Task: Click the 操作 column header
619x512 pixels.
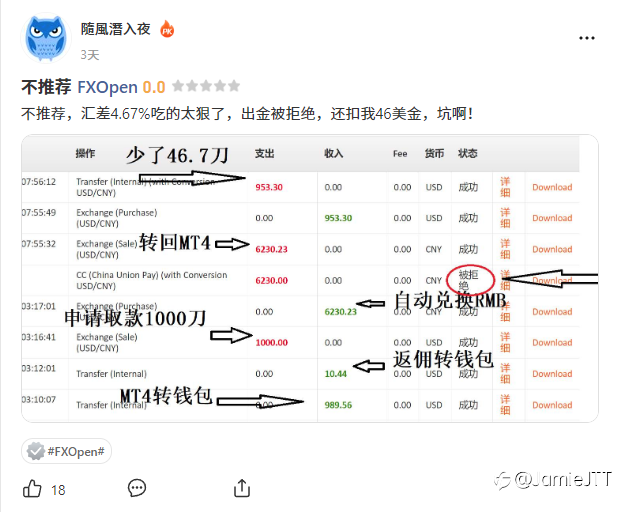Action: pos(85,153)
